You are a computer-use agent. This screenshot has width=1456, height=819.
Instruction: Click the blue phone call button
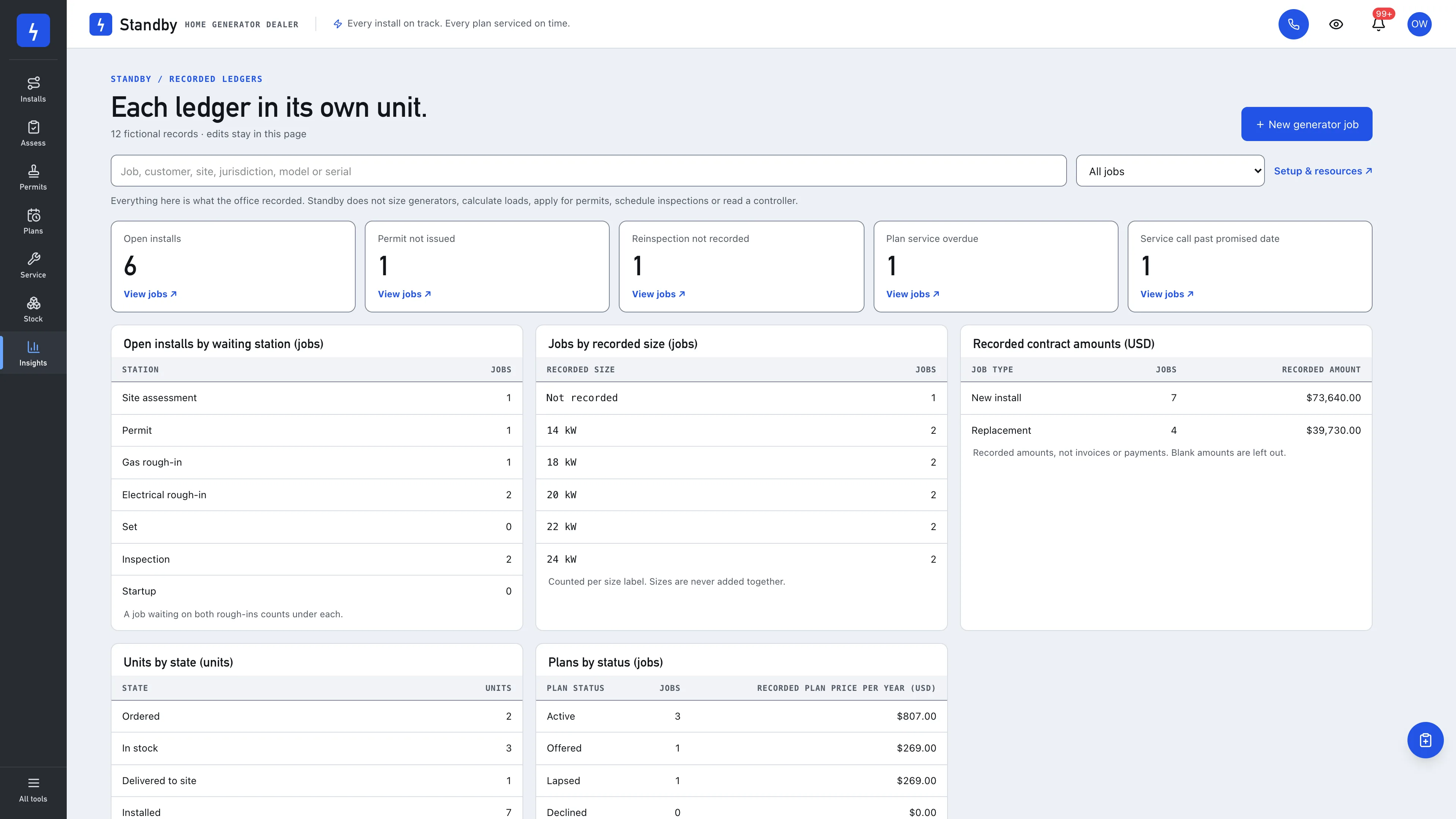pyautogui.click(x=1293, y=24)
